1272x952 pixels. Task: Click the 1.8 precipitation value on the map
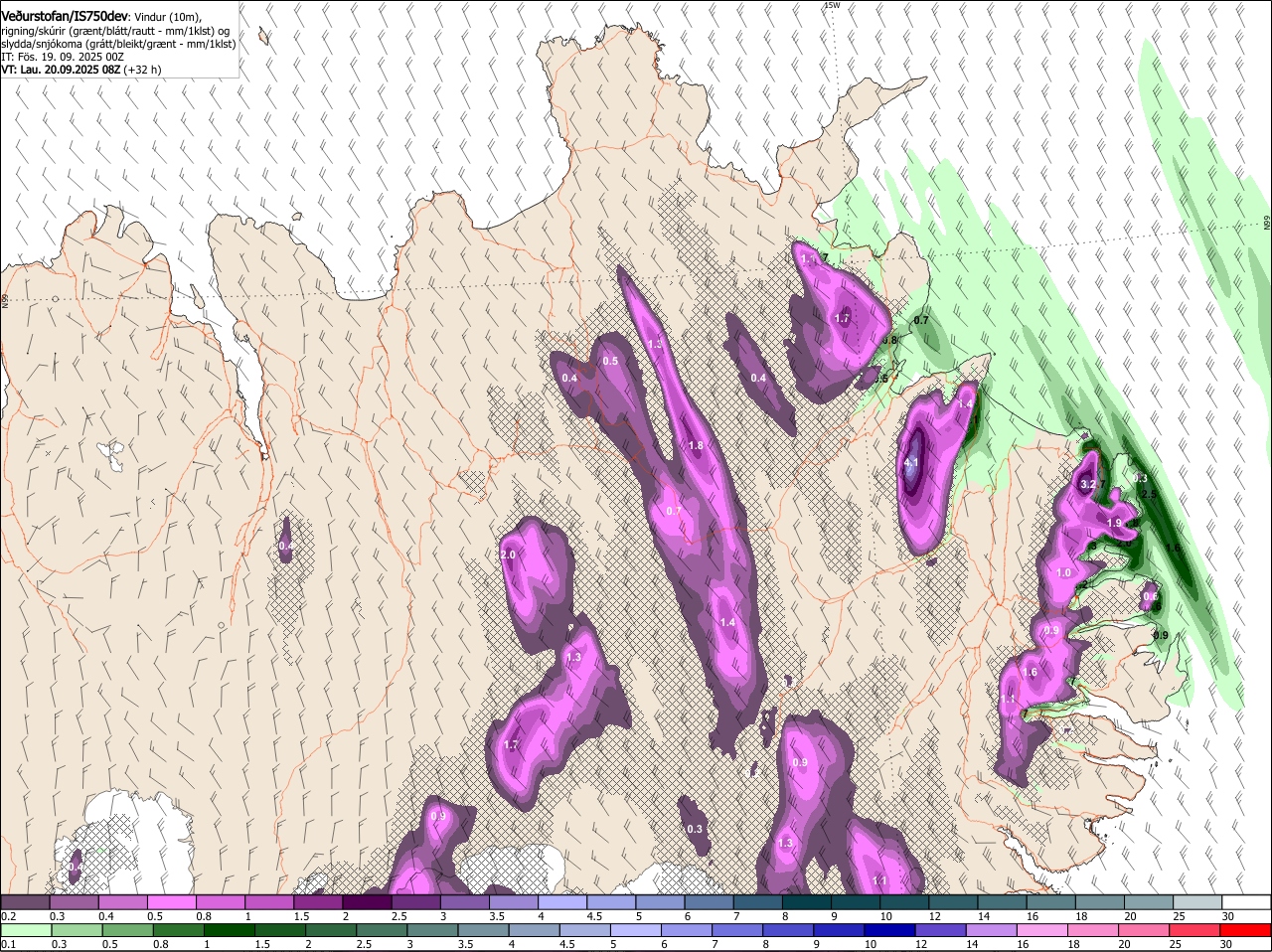pos(696,445)
